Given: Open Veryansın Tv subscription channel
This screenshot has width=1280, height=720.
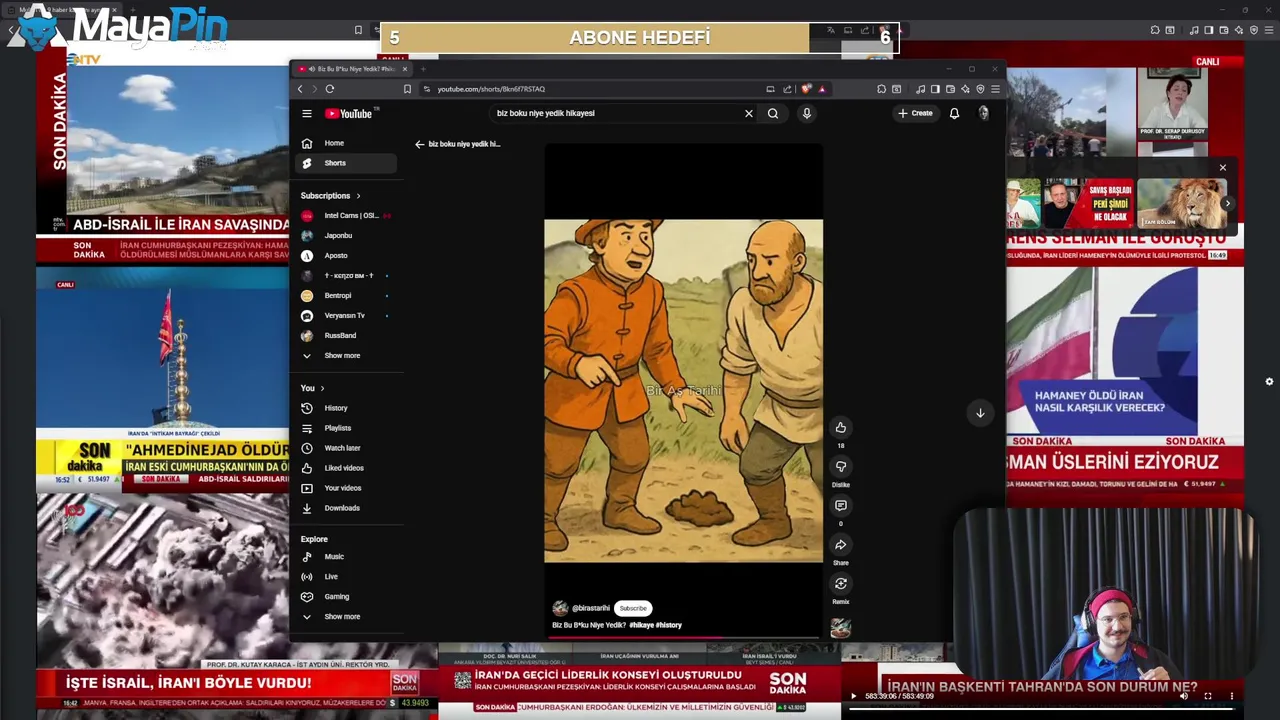Looking at the screenshot, I should (x=346, y=316).
